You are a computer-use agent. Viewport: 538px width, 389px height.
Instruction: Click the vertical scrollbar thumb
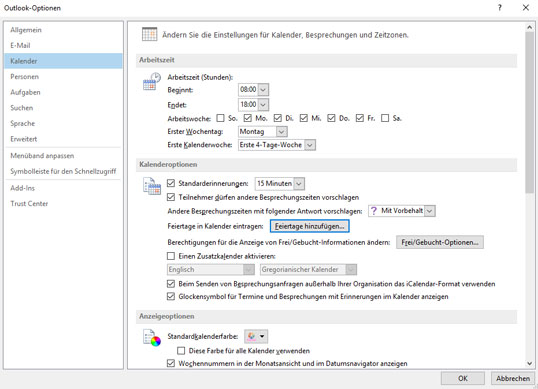(529, 111)
